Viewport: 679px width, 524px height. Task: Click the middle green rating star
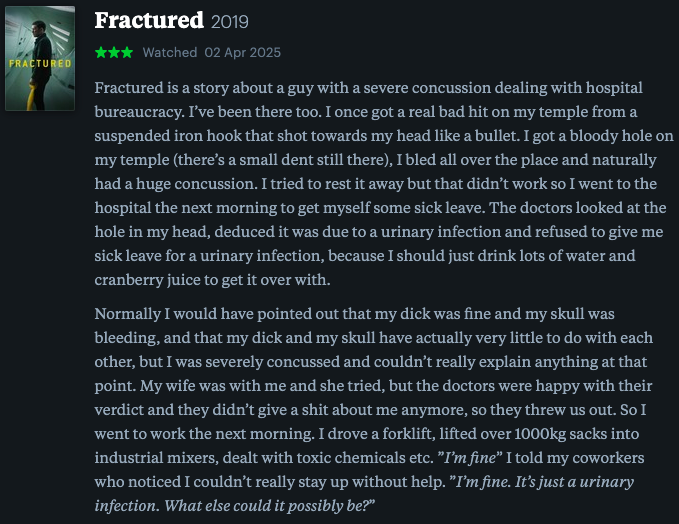(x=114, y=53)
